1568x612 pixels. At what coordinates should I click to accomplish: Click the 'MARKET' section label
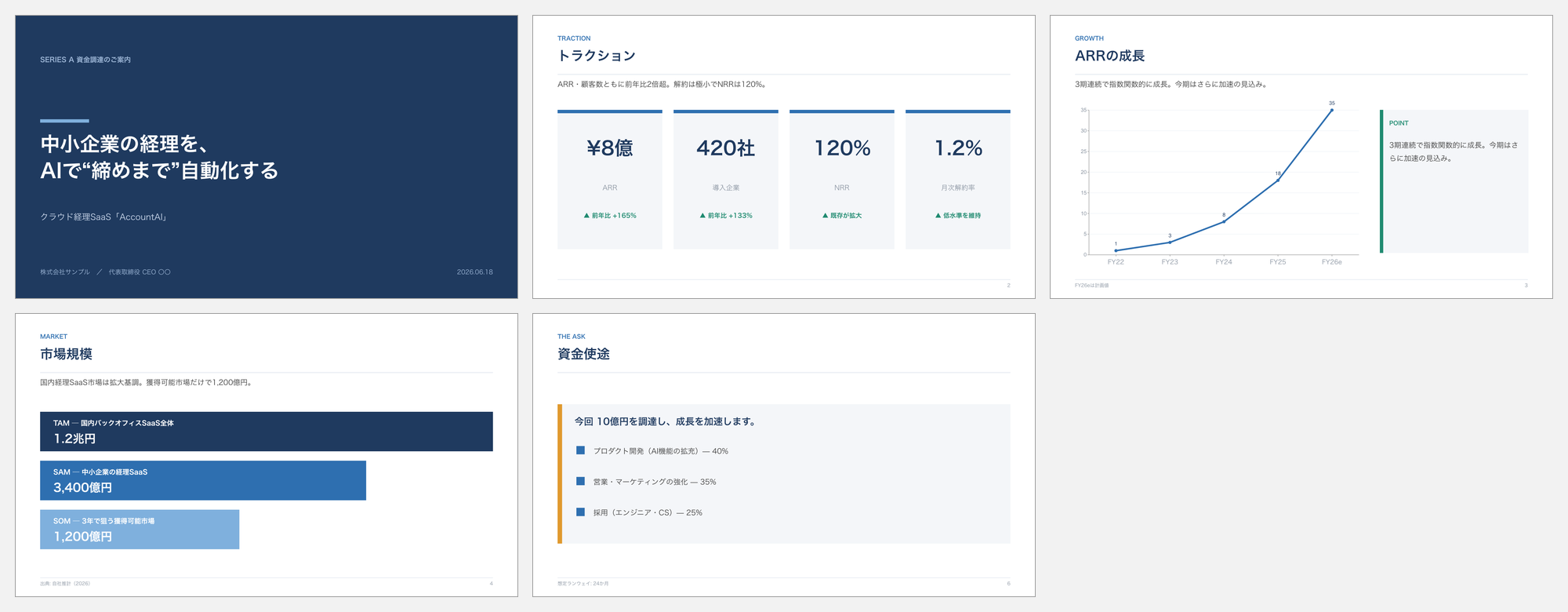pyautogui.click(x=53, y=337)
